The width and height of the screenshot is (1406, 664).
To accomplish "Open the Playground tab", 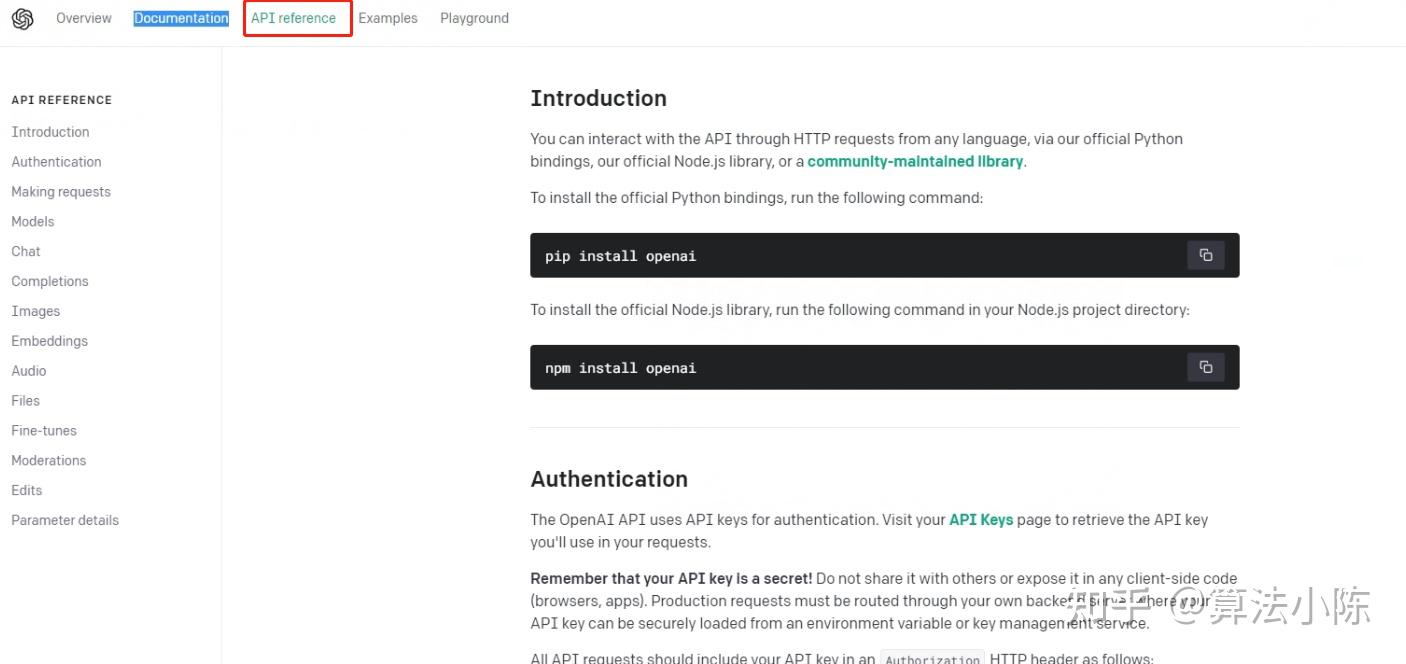I will [x=474, y=18].
